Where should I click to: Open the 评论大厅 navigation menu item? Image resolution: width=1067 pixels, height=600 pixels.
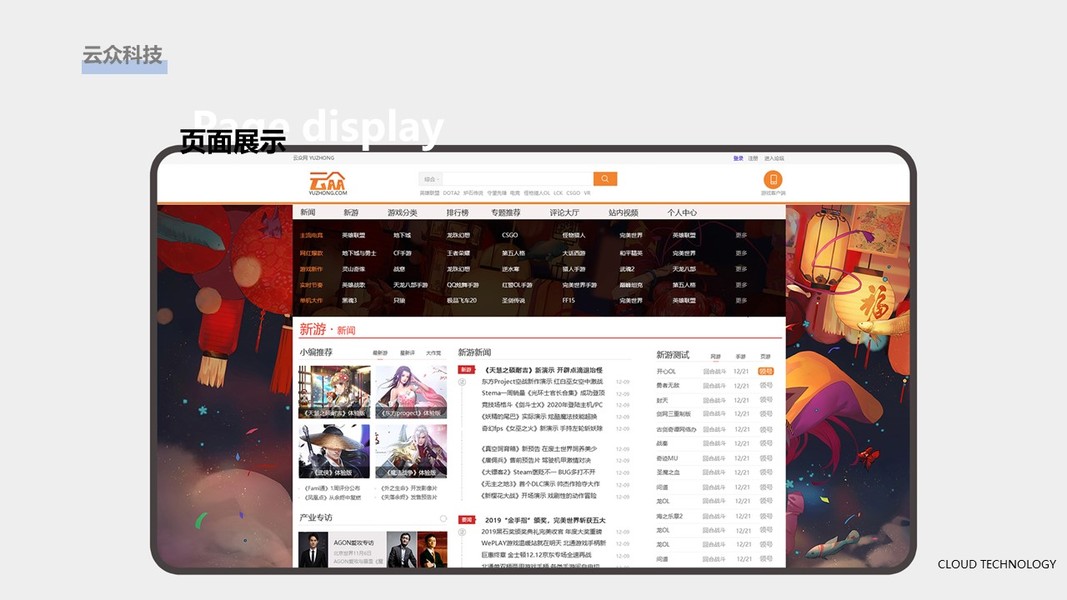coord(564,212)
